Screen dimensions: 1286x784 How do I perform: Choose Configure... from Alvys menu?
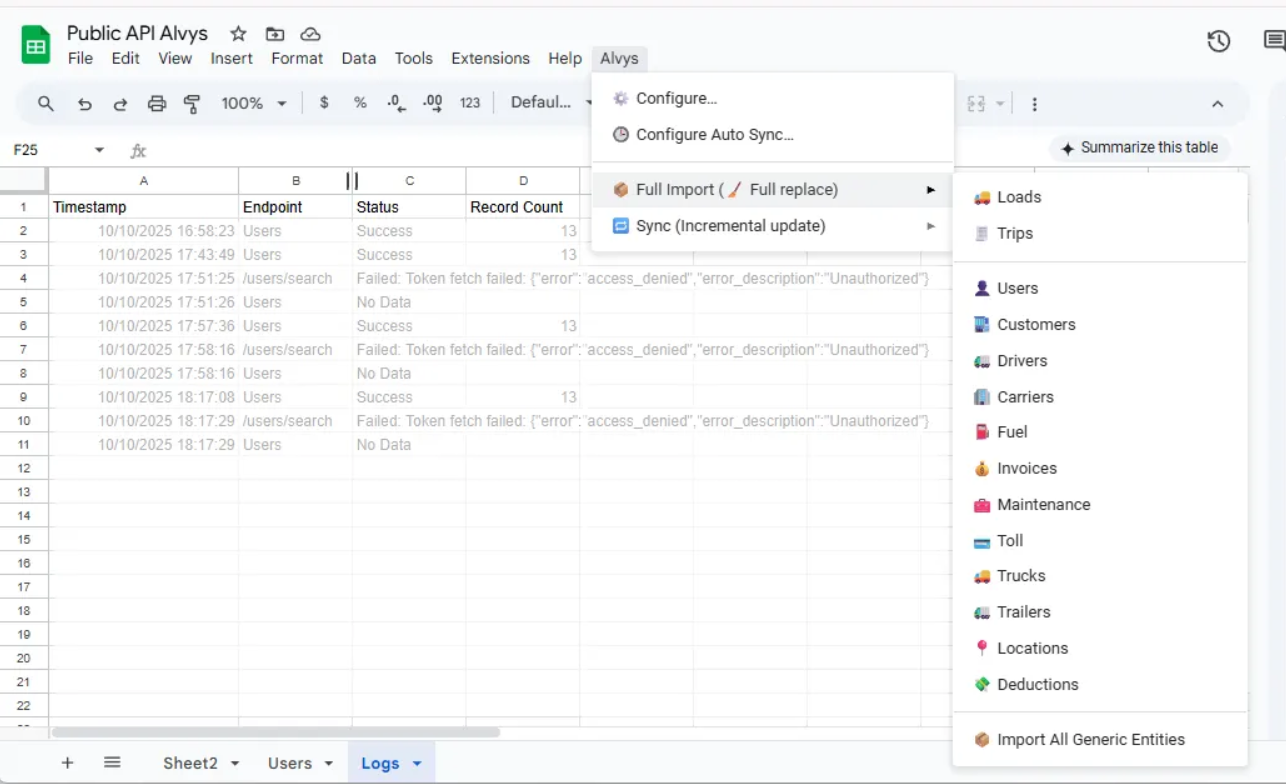(773, 99)
